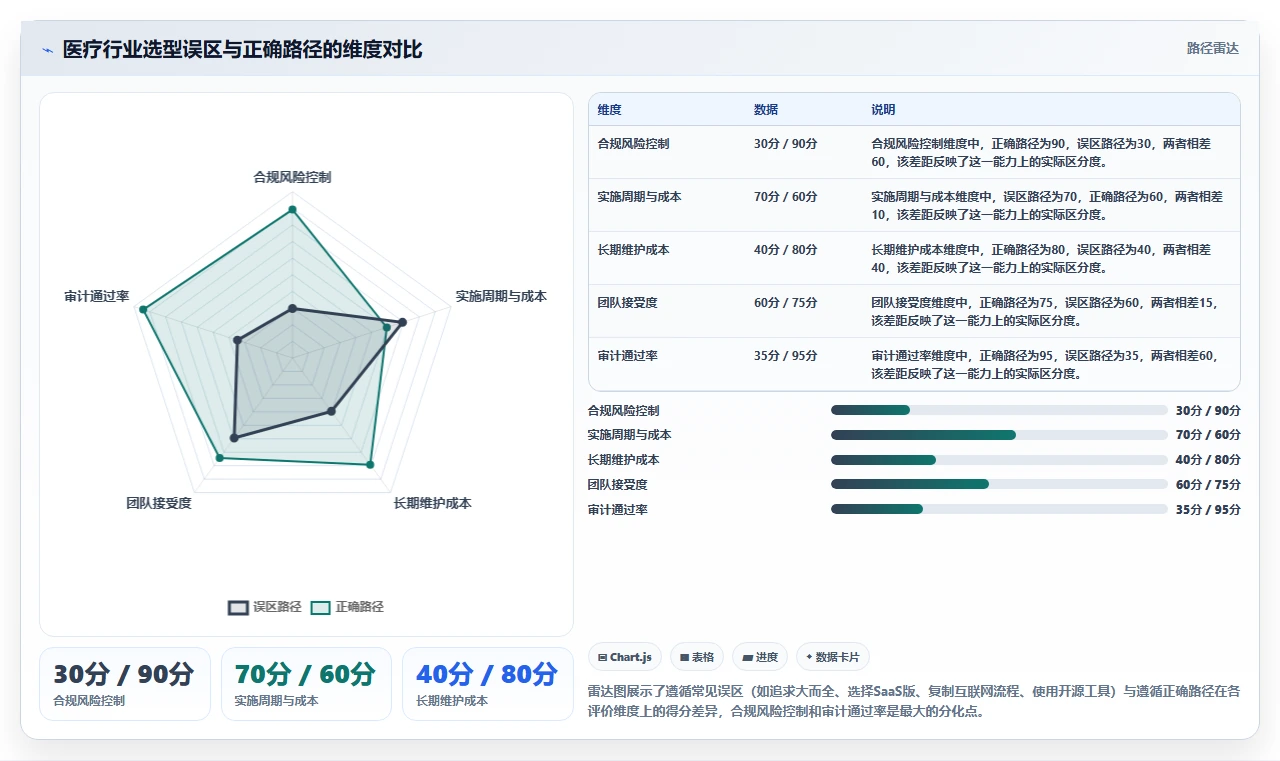Click the 实施周期与成本 progress bar

click(999, 435)
